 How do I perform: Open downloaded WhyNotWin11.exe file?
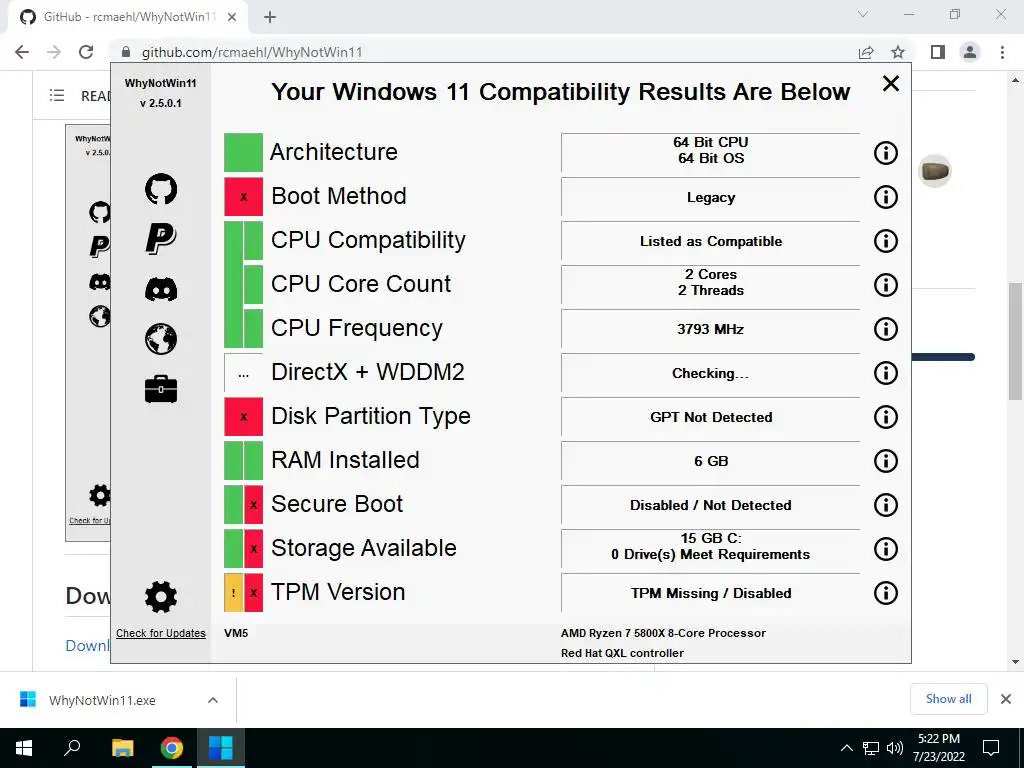coord(103,700)
